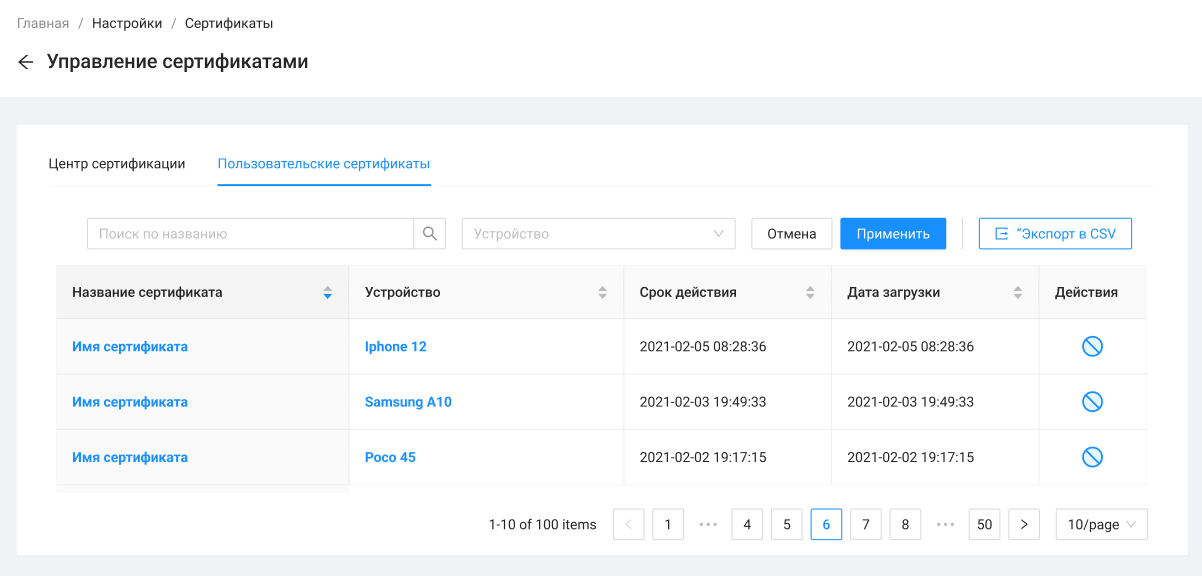Sort by Дата загрузки column arrows
The height and width of the screenshot is (576, 1202).
(1017, 293)
